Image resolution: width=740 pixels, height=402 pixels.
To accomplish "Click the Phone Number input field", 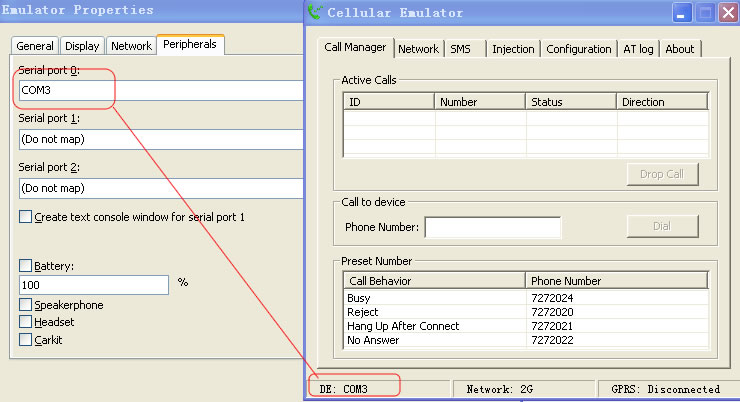I will pyautogui.click(x=492, y=227).
